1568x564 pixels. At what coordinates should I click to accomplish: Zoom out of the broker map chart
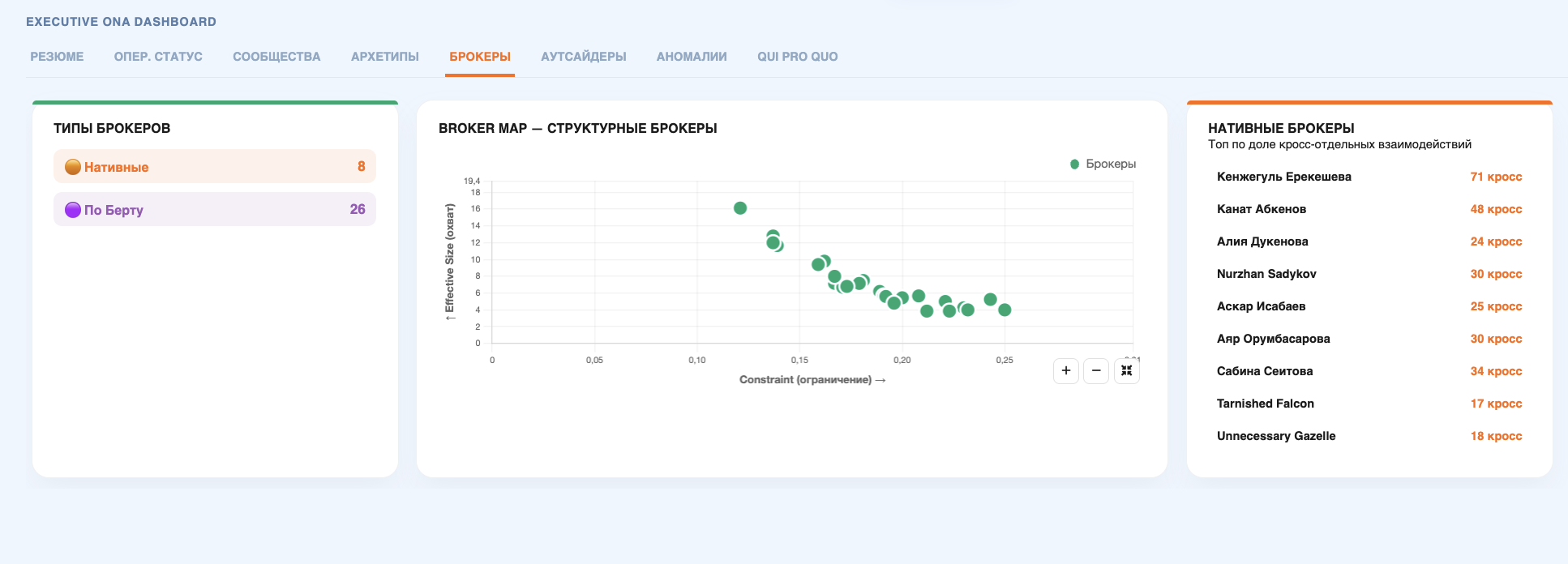coord(1096,371)
